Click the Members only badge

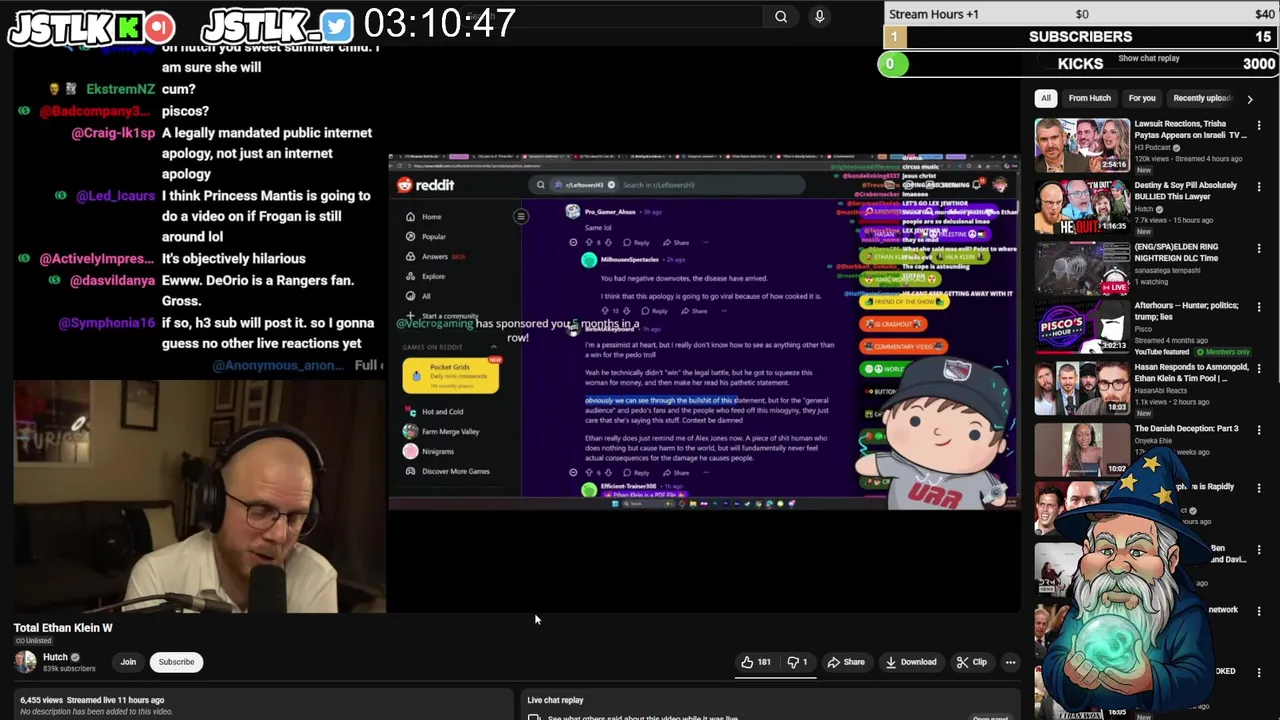click(1222, 352)
